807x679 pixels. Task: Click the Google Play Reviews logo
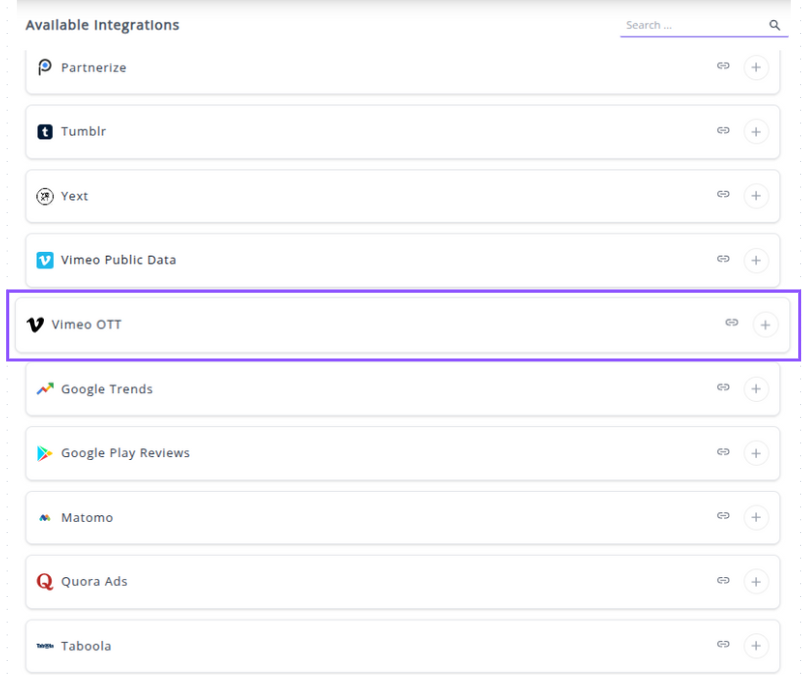click(x=44, y=453)
